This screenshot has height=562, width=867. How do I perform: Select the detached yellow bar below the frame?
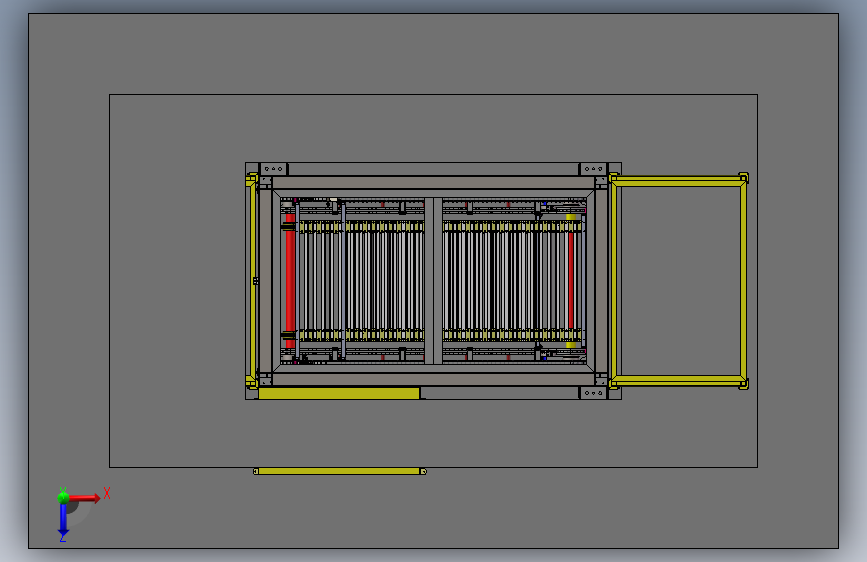point(340,471)
